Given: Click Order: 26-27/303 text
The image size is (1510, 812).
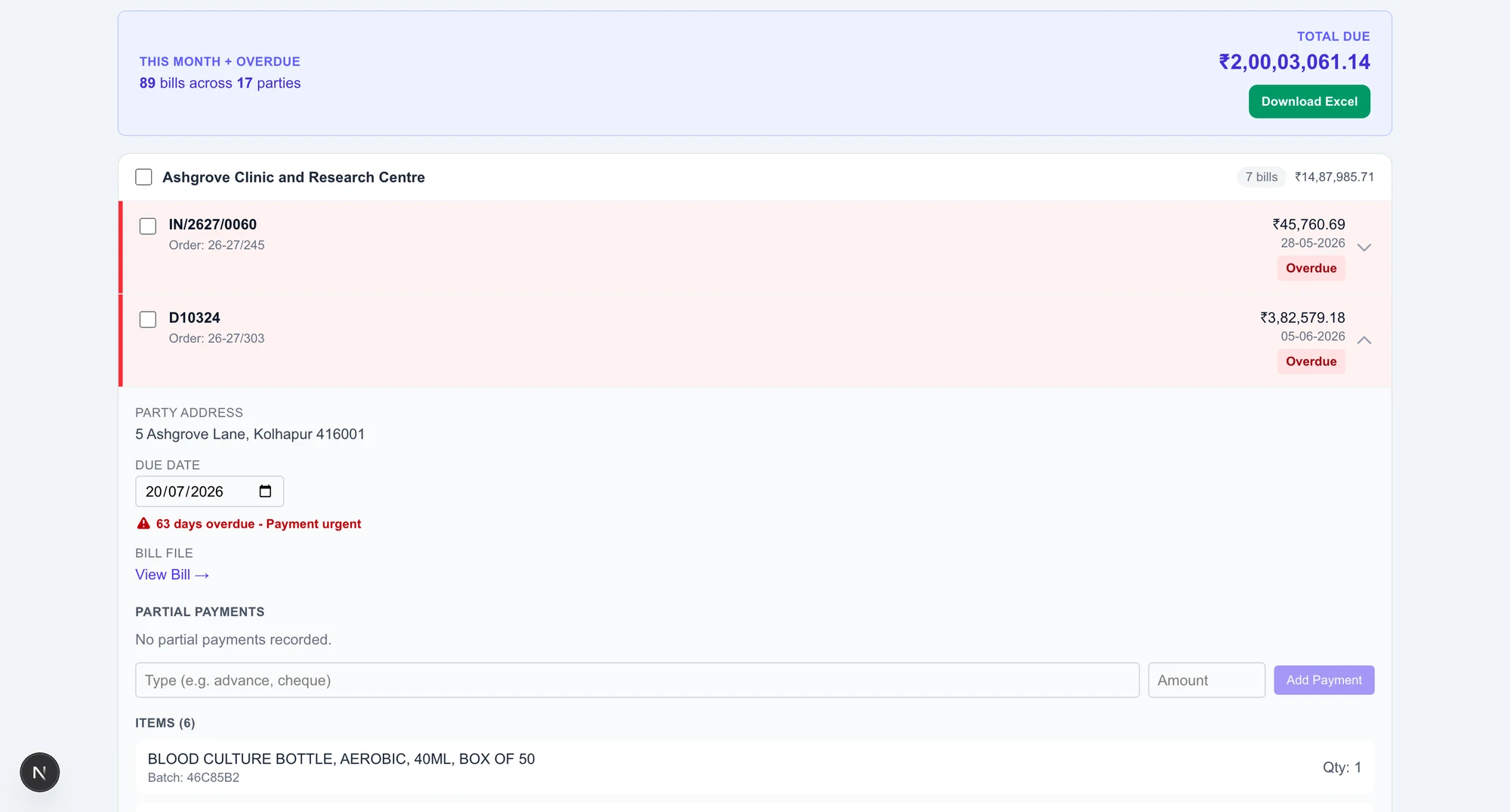Looking at the screenshot, I should tap(217, 339).
